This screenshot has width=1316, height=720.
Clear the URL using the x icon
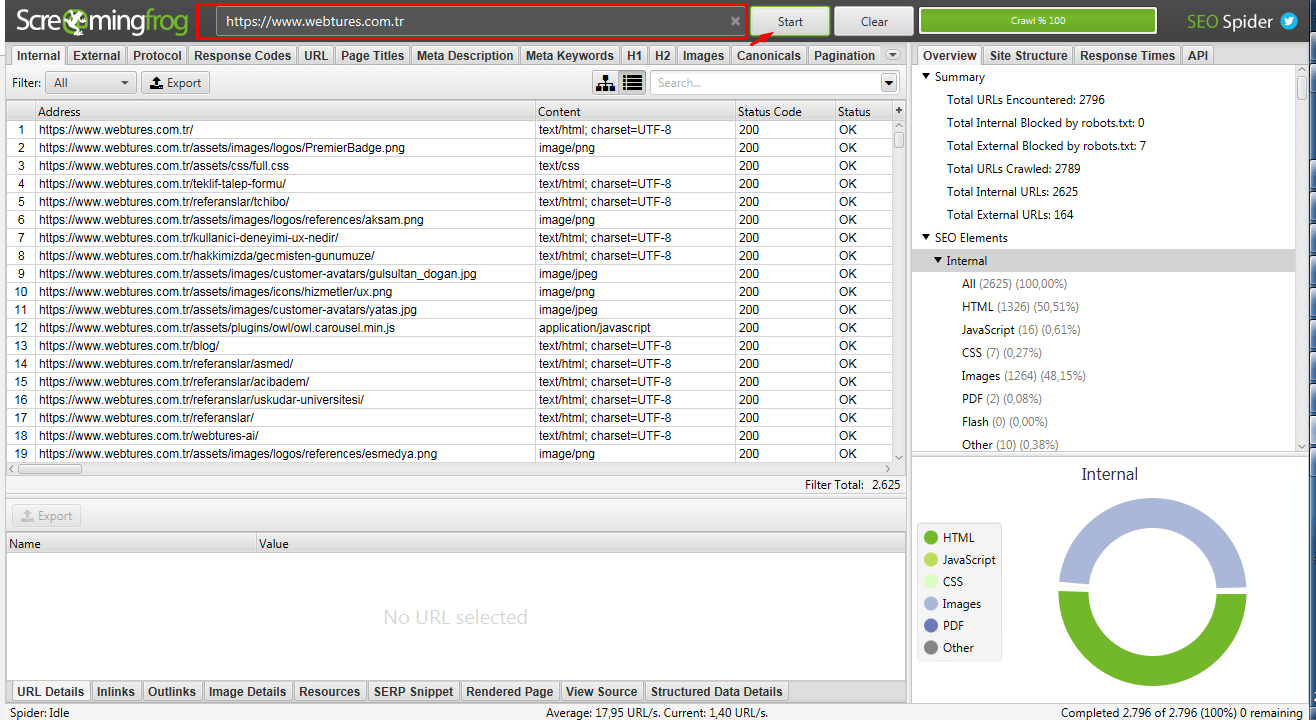[x=735, y=20]
